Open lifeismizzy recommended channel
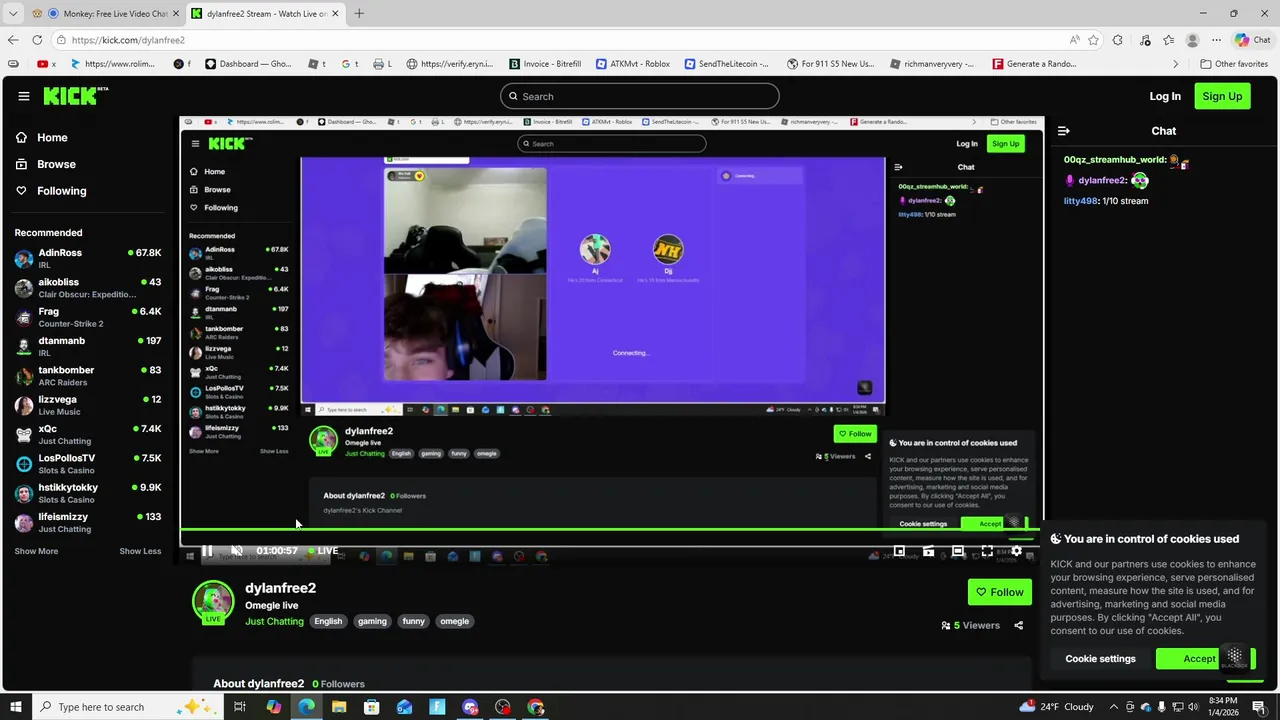 click(88, 522)
